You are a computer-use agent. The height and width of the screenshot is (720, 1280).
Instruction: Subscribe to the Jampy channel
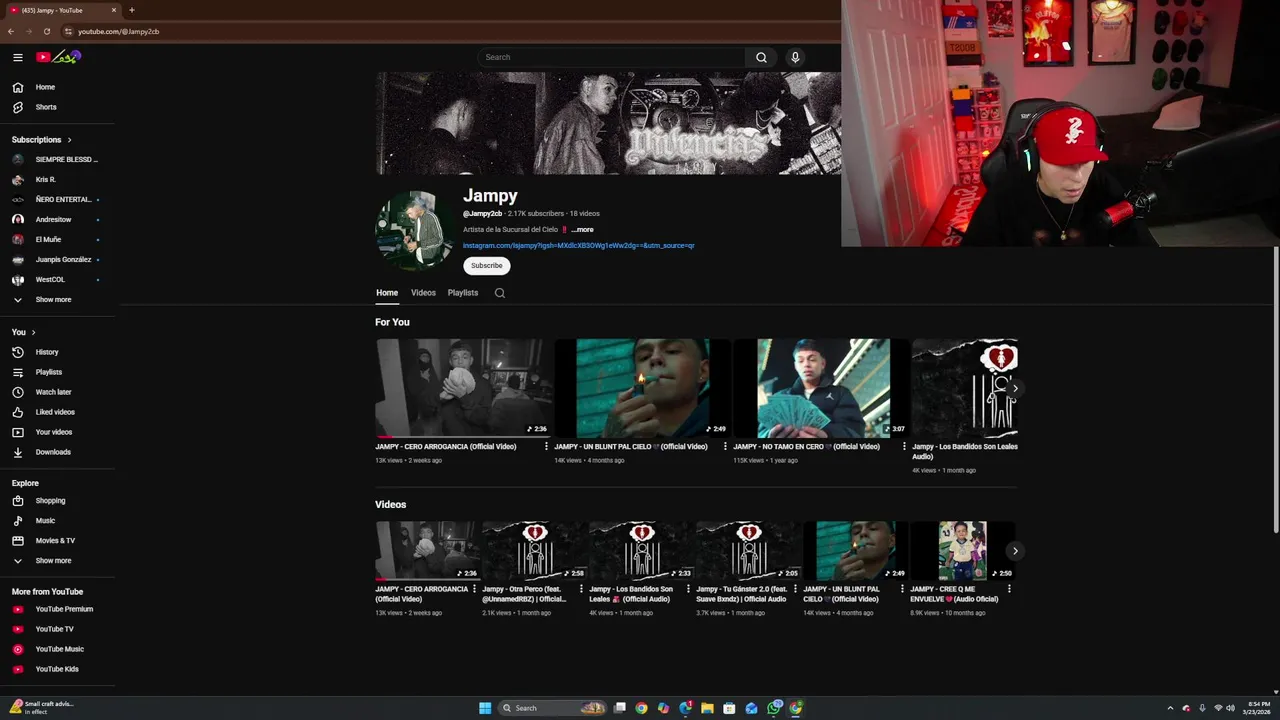(487, 265)
